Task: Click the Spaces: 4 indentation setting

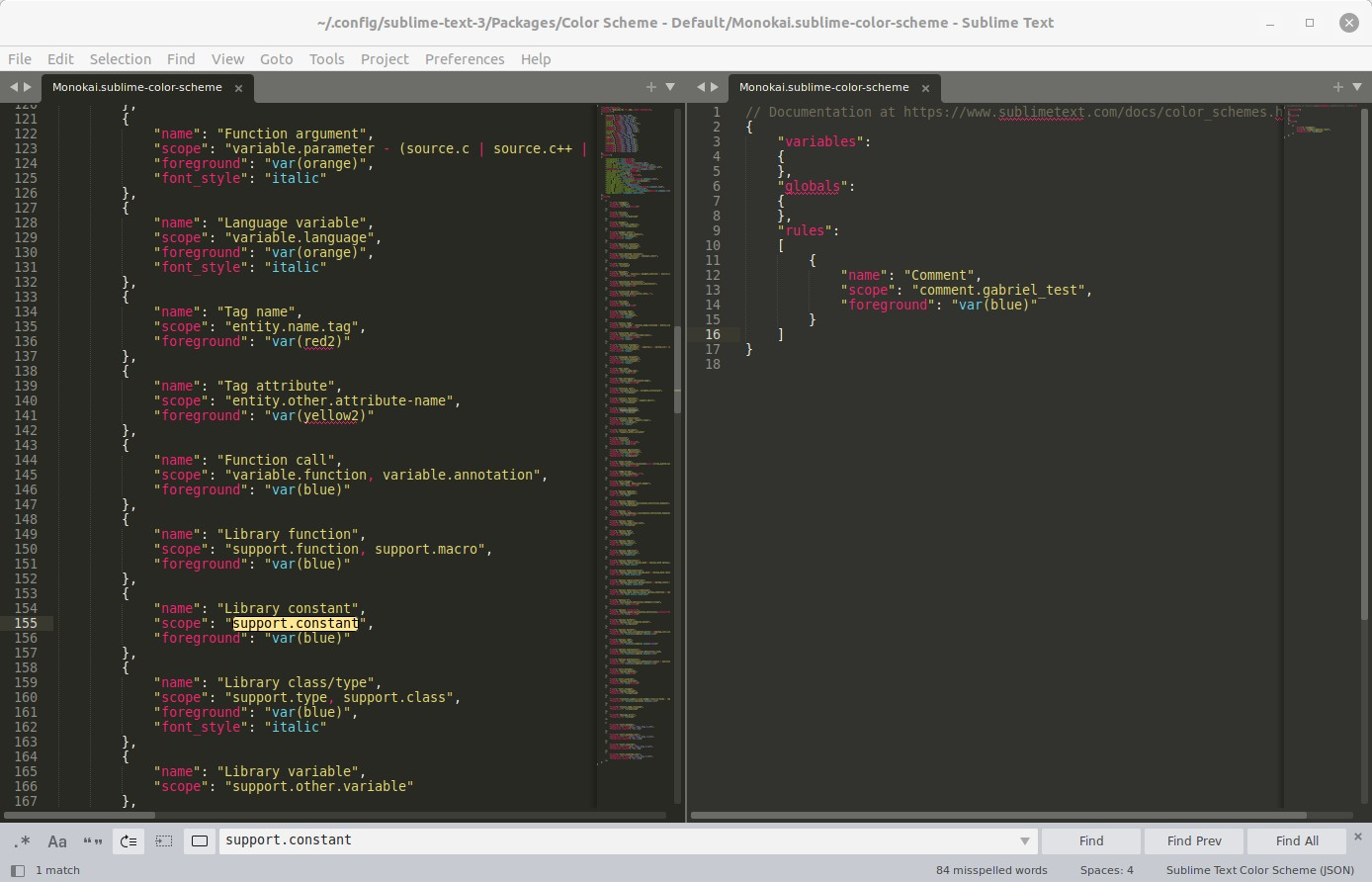Action: point(1107,870)
